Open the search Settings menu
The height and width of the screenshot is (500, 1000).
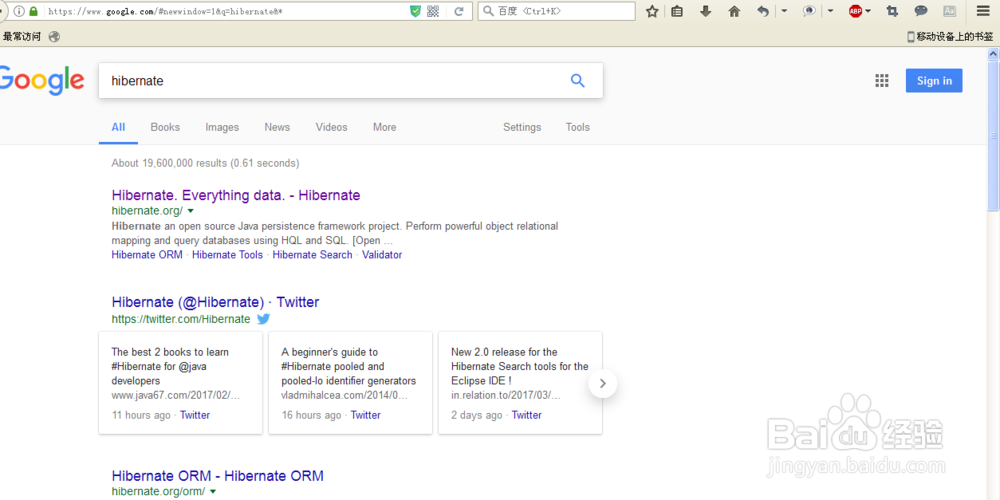(522, 128)
